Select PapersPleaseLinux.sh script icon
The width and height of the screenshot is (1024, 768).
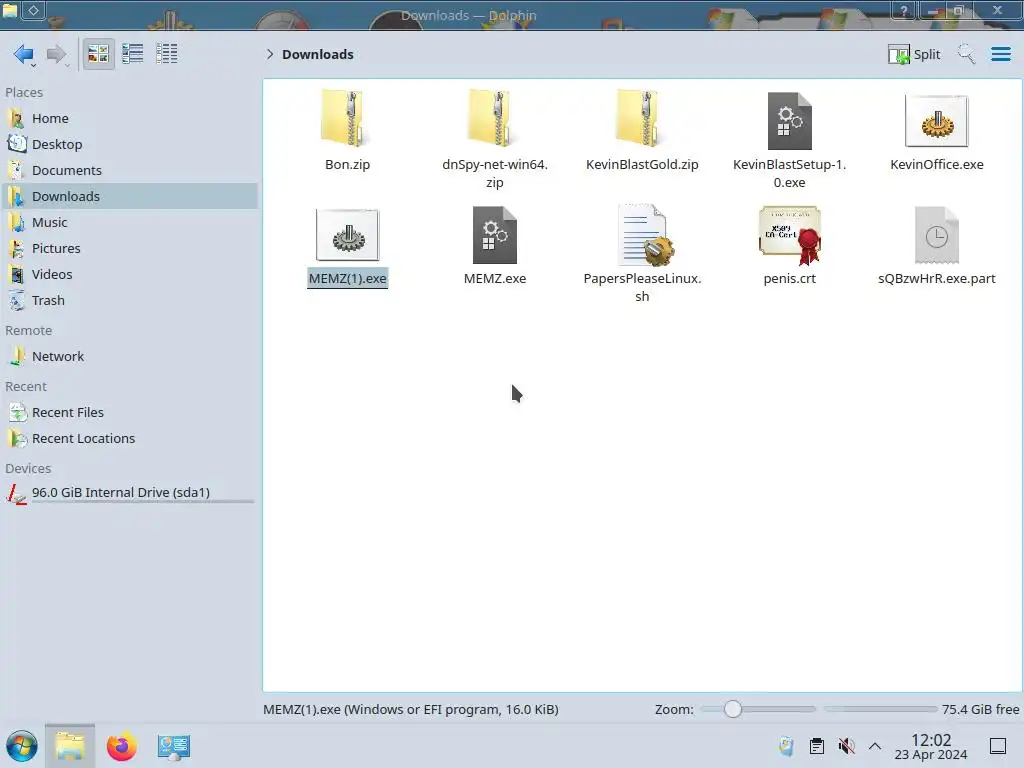645,235
